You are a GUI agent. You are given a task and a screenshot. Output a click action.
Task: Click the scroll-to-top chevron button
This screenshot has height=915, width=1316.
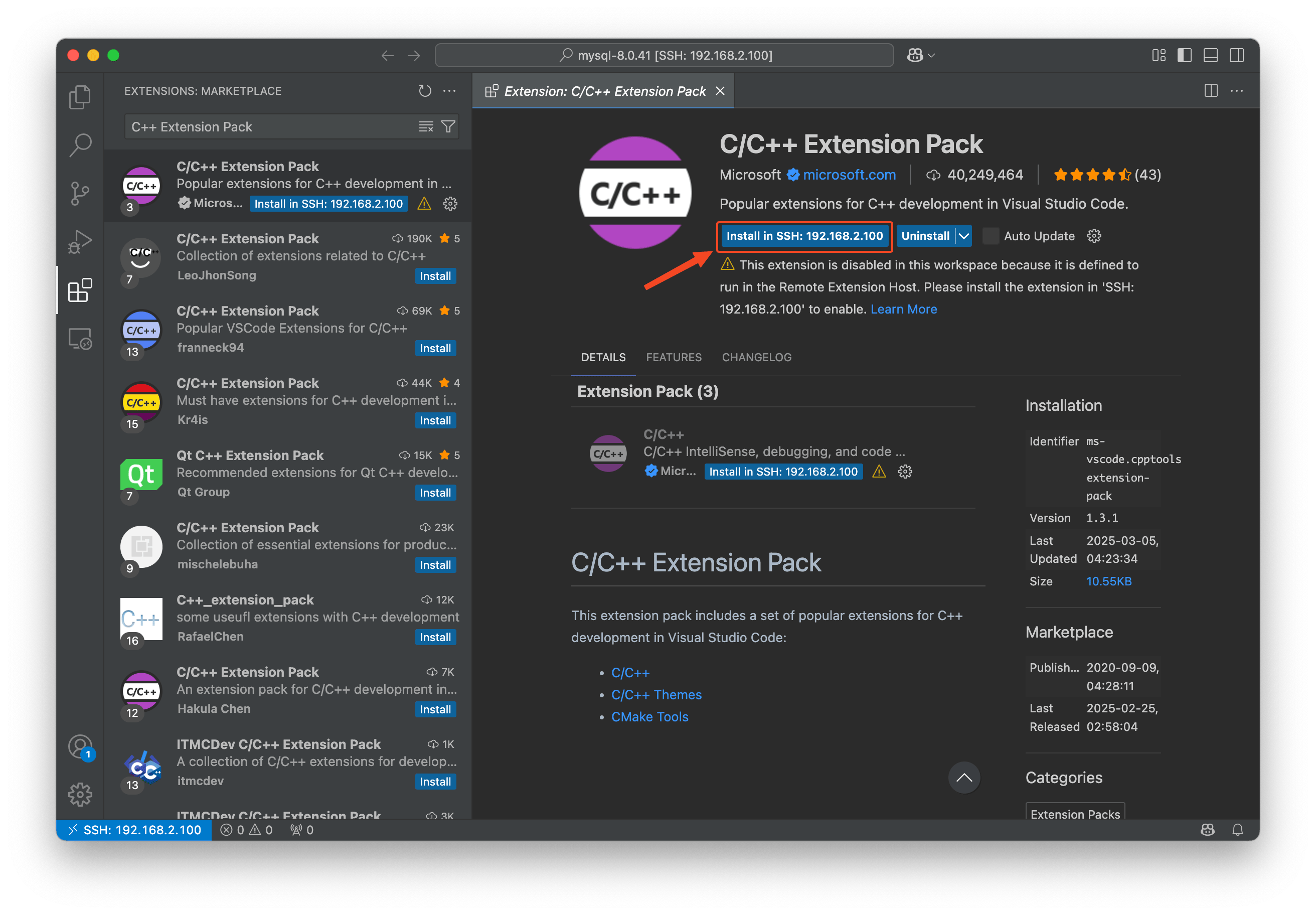click(964, 778)
